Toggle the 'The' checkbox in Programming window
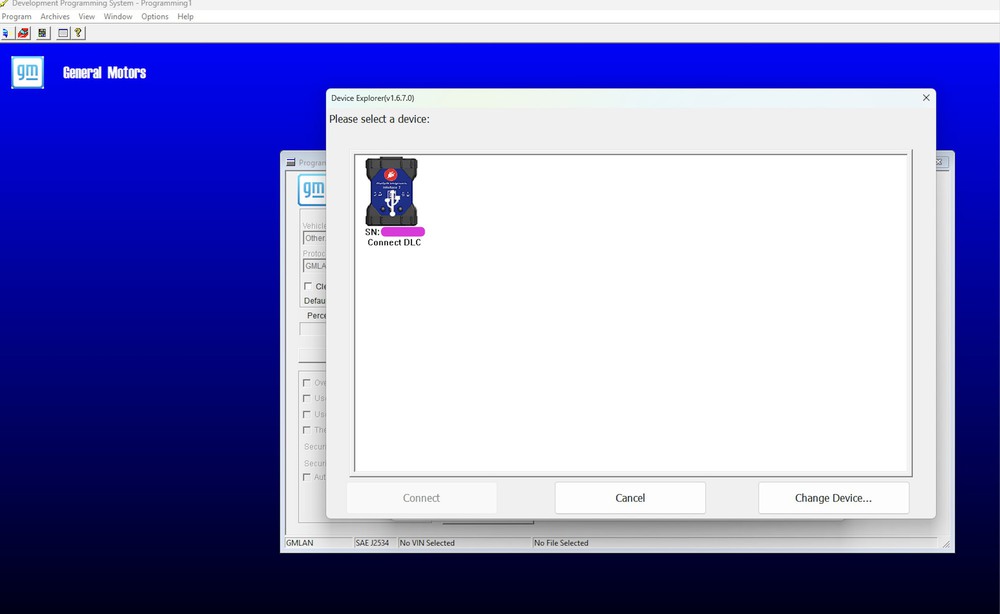The image size is (1000, 614). 307,430
